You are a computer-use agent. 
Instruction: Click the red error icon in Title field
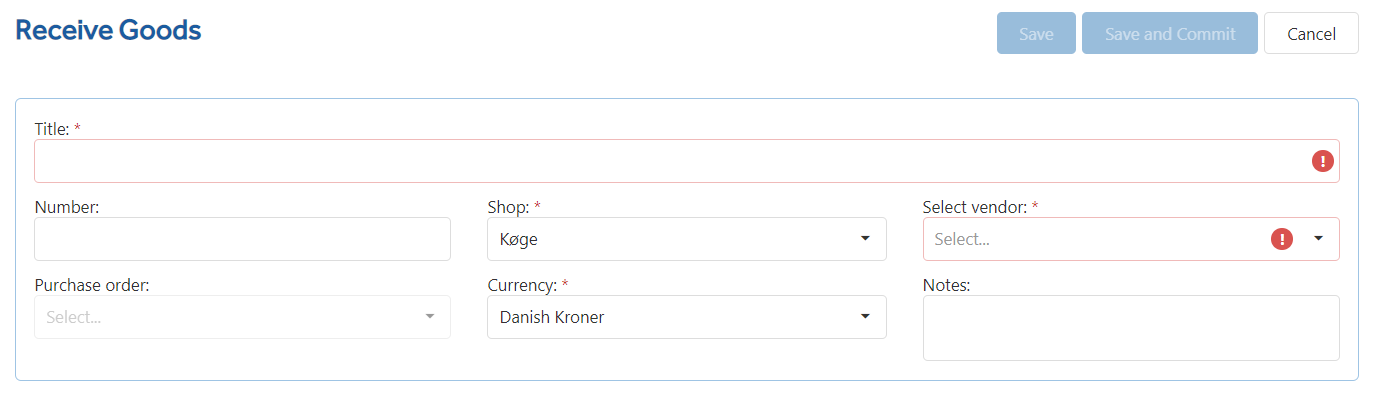point(1322,161)
